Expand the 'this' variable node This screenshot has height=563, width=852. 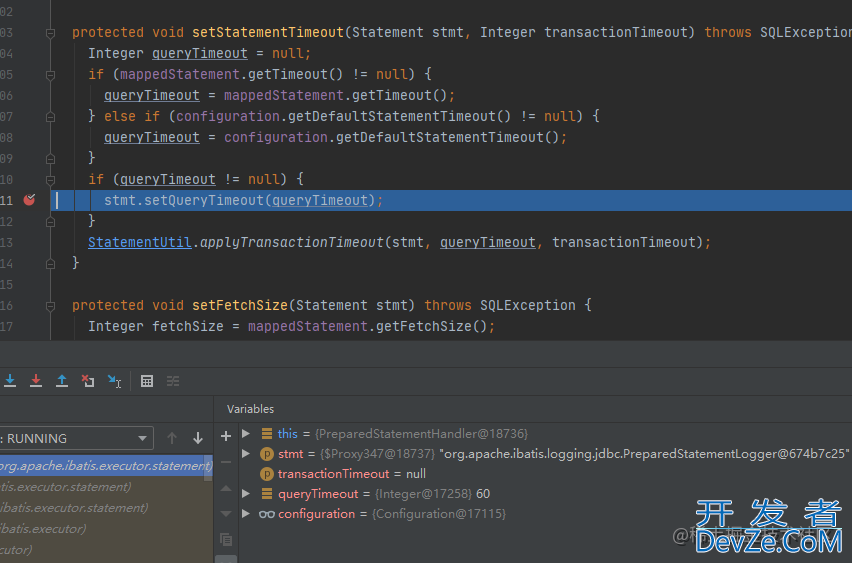click(246, 433)
